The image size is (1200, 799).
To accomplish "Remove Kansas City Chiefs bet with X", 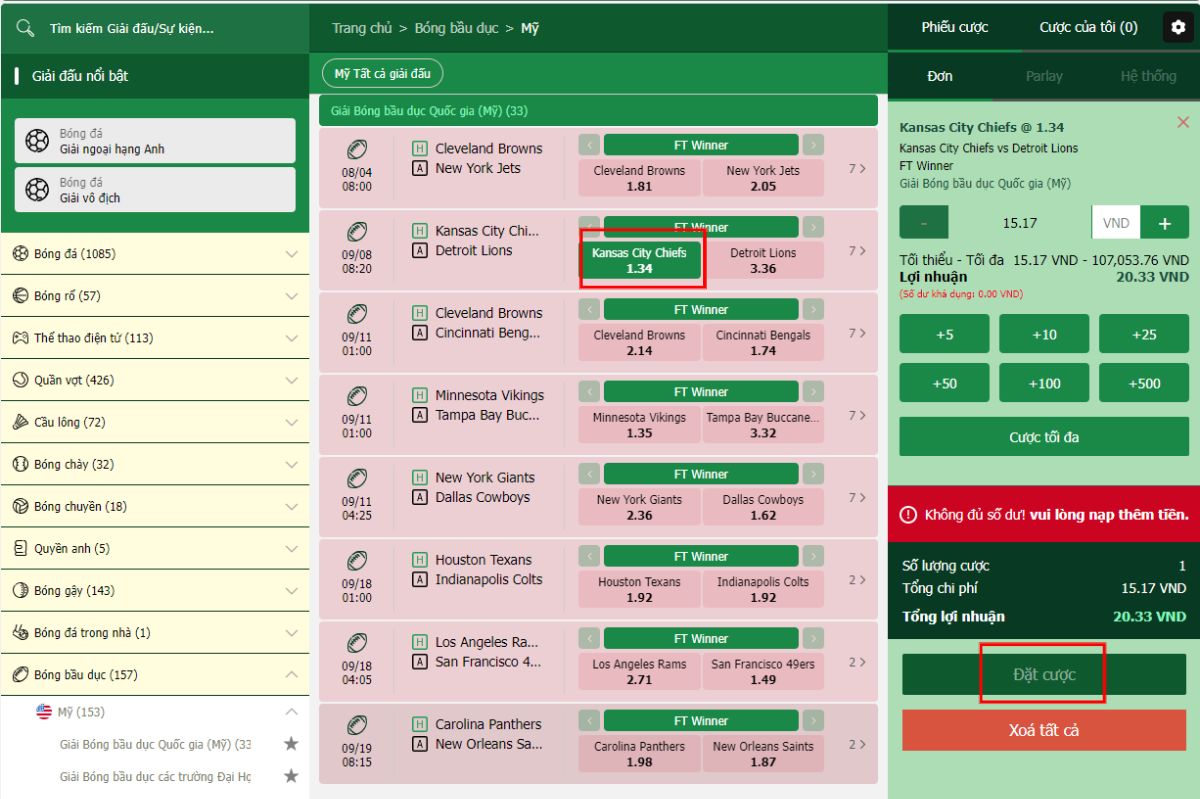I will pyautogui.click(x=1183, y=122).
